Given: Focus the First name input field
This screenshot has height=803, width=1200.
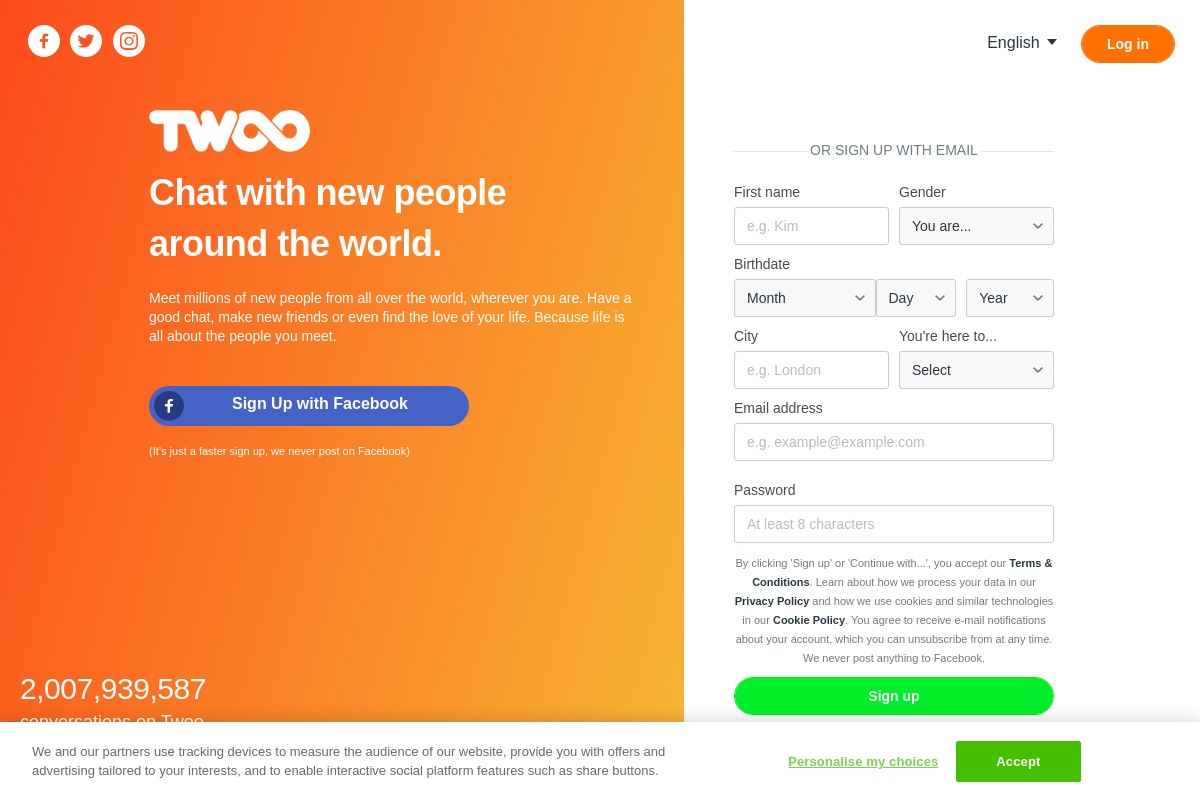Looking at the screenshot, I should pos(811,226).
